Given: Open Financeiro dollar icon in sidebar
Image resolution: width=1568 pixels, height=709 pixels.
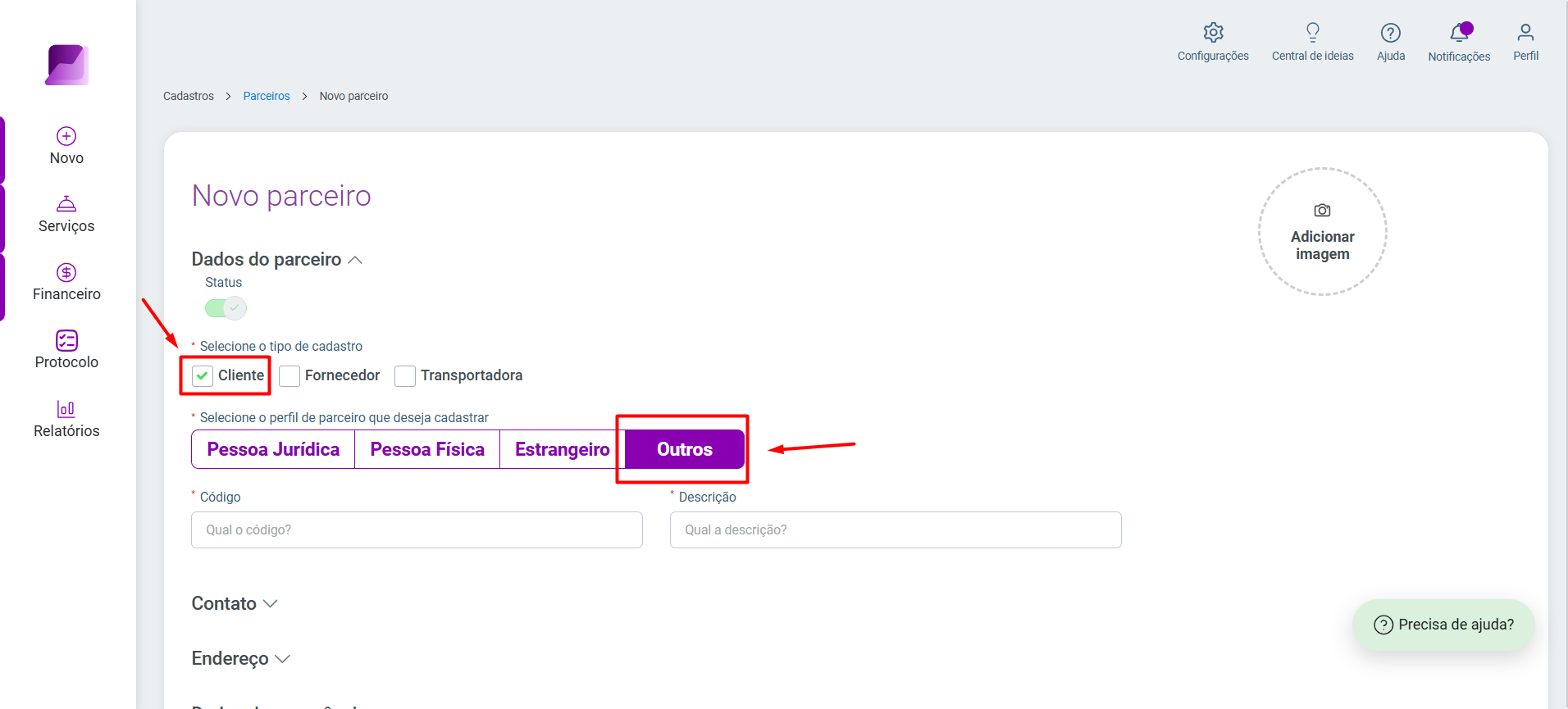Looking at the screenshot, I should click(66, 272).
